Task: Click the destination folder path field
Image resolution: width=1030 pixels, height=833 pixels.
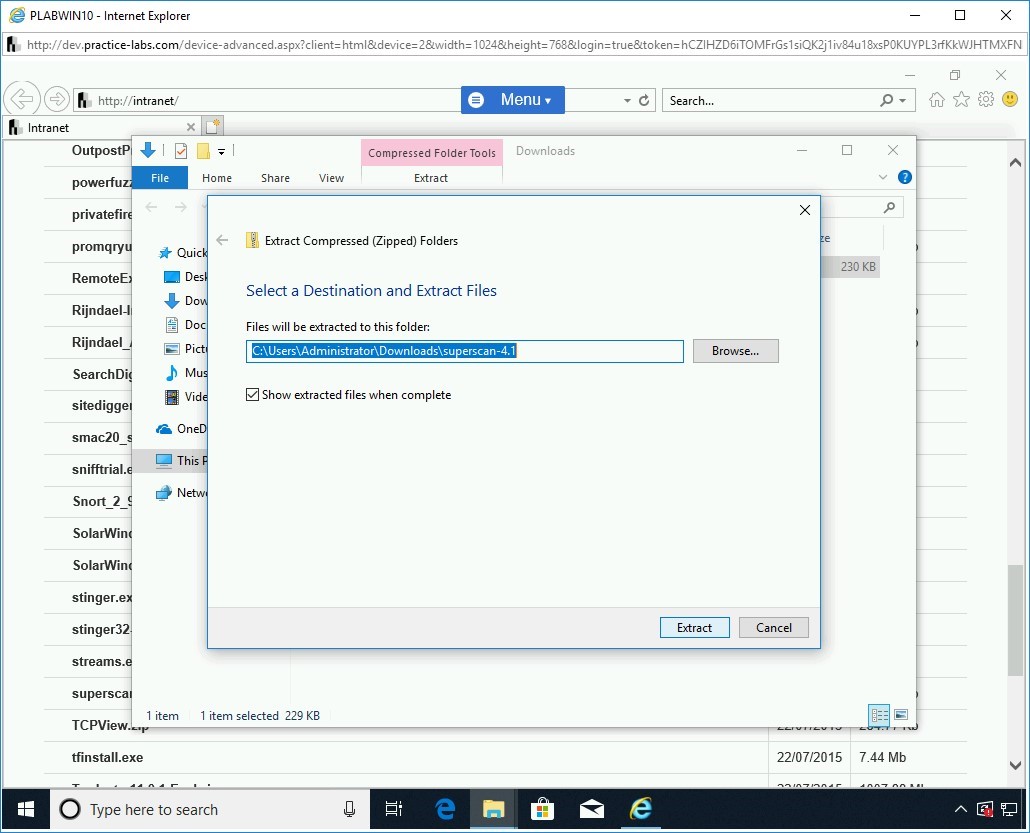Action: click(465, 351)
